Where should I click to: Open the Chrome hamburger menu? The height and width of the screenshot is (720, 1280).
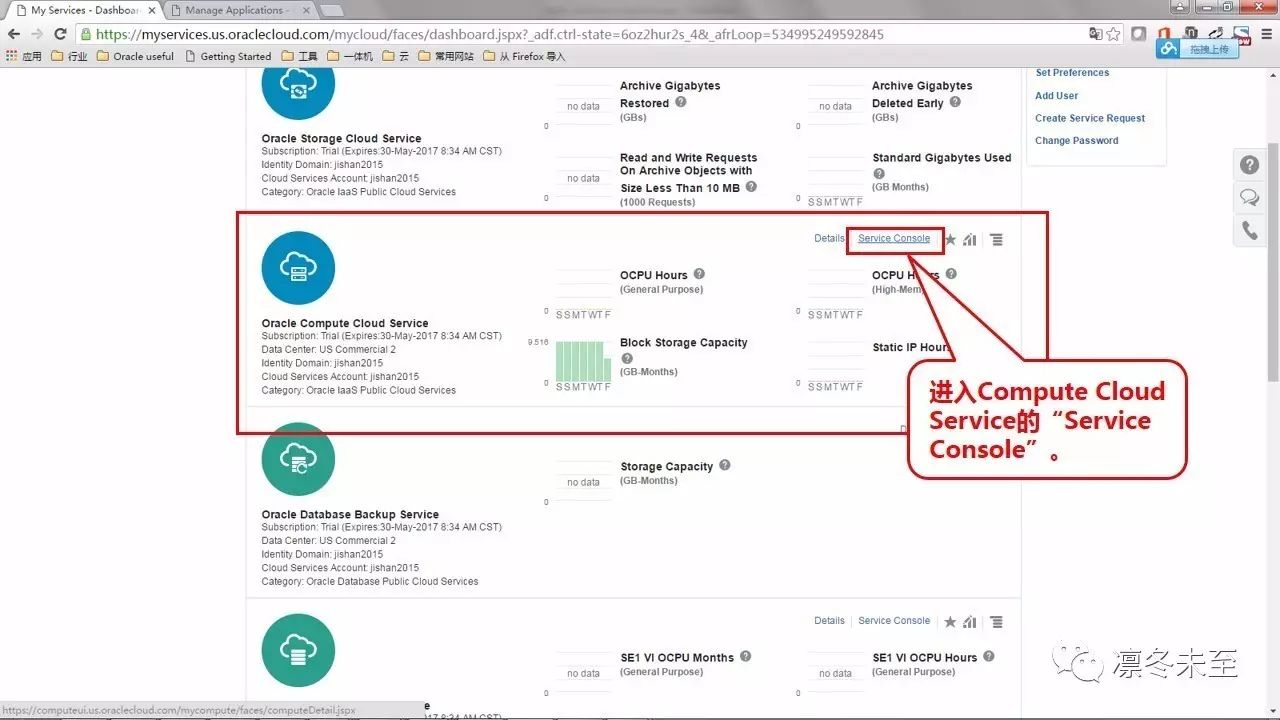click(x=1267, y=34)
